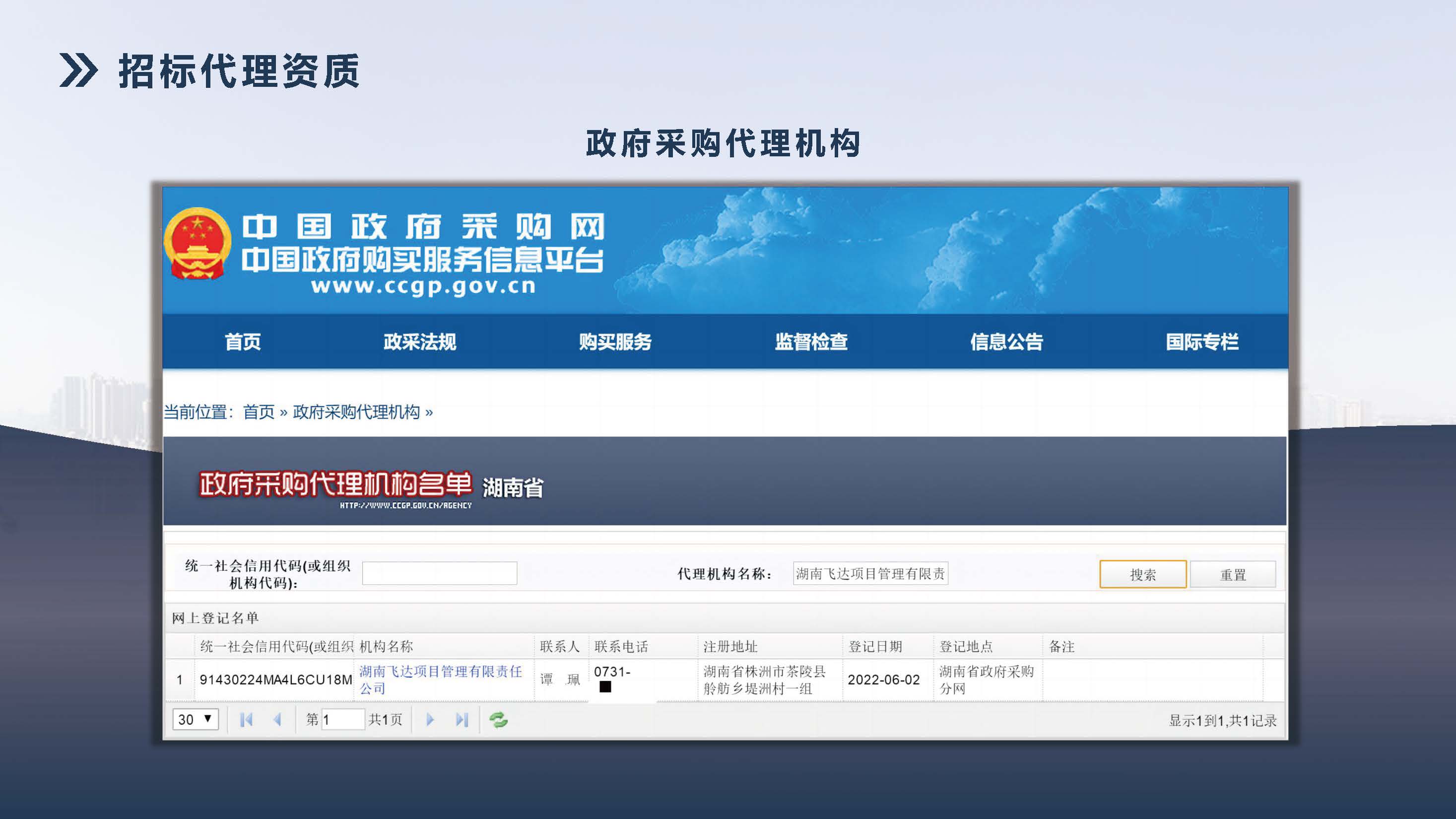The image size is (1456, 819).
Task: Jump to last page icon
Action: coord(462,720)
